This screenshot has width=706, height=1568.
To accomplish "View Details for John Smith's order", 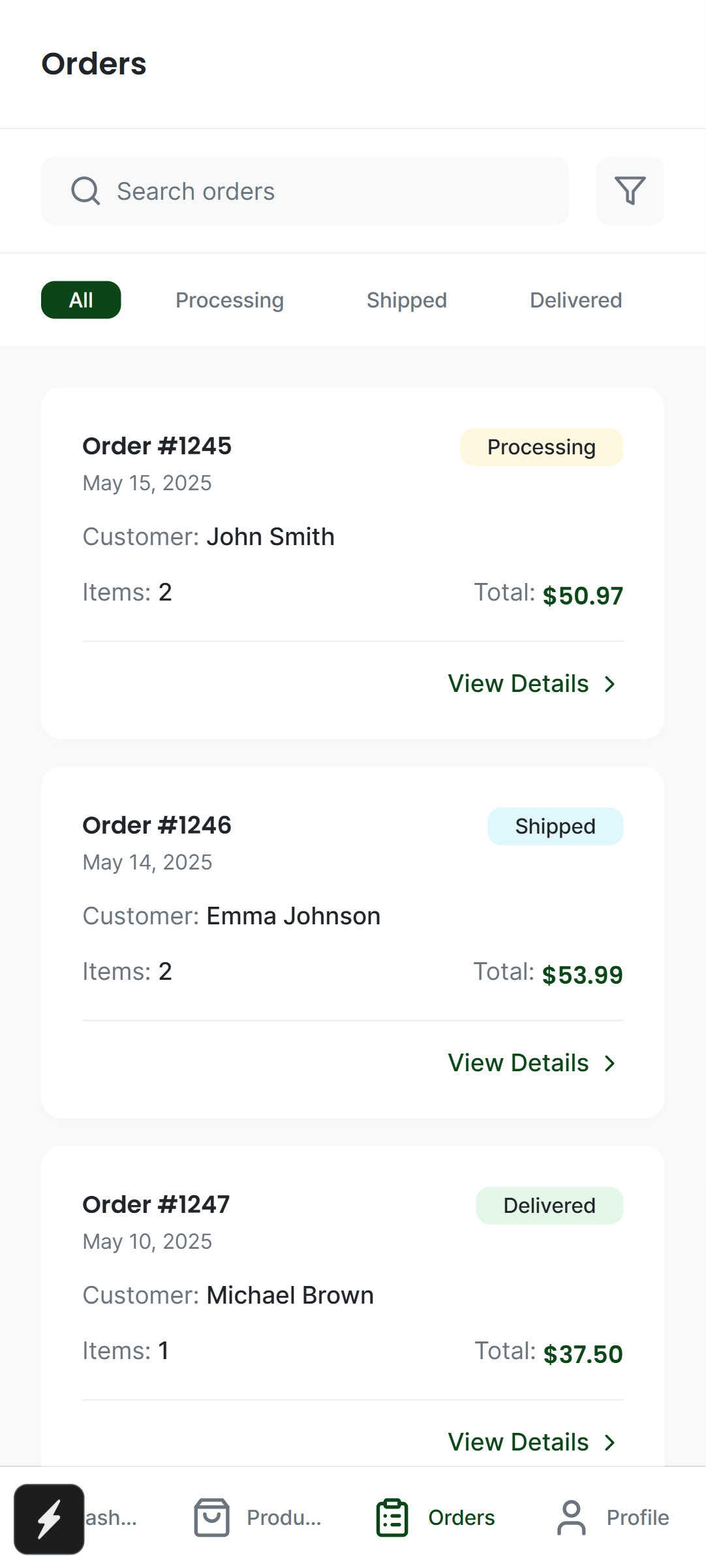I will pos(519,684).
